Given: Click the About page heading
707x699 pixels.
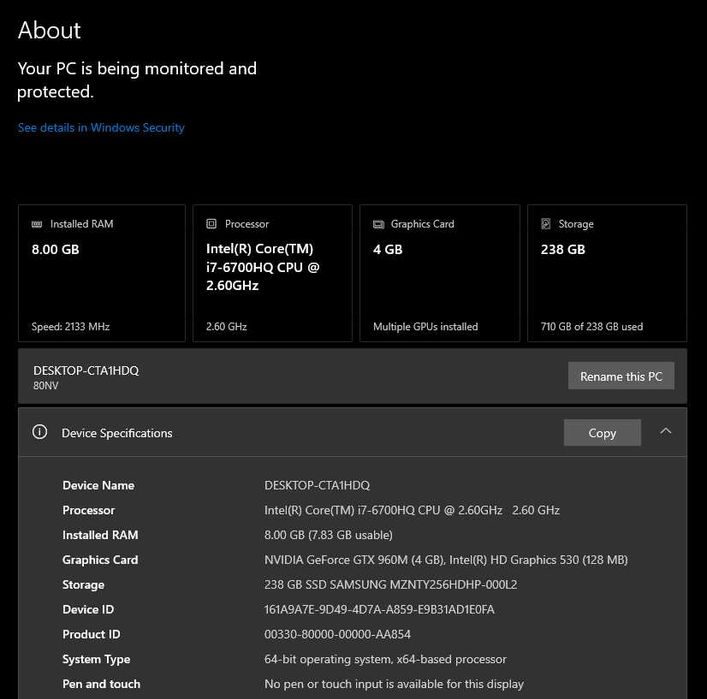Looking at the screenshot, I should (x=49, y=31).
